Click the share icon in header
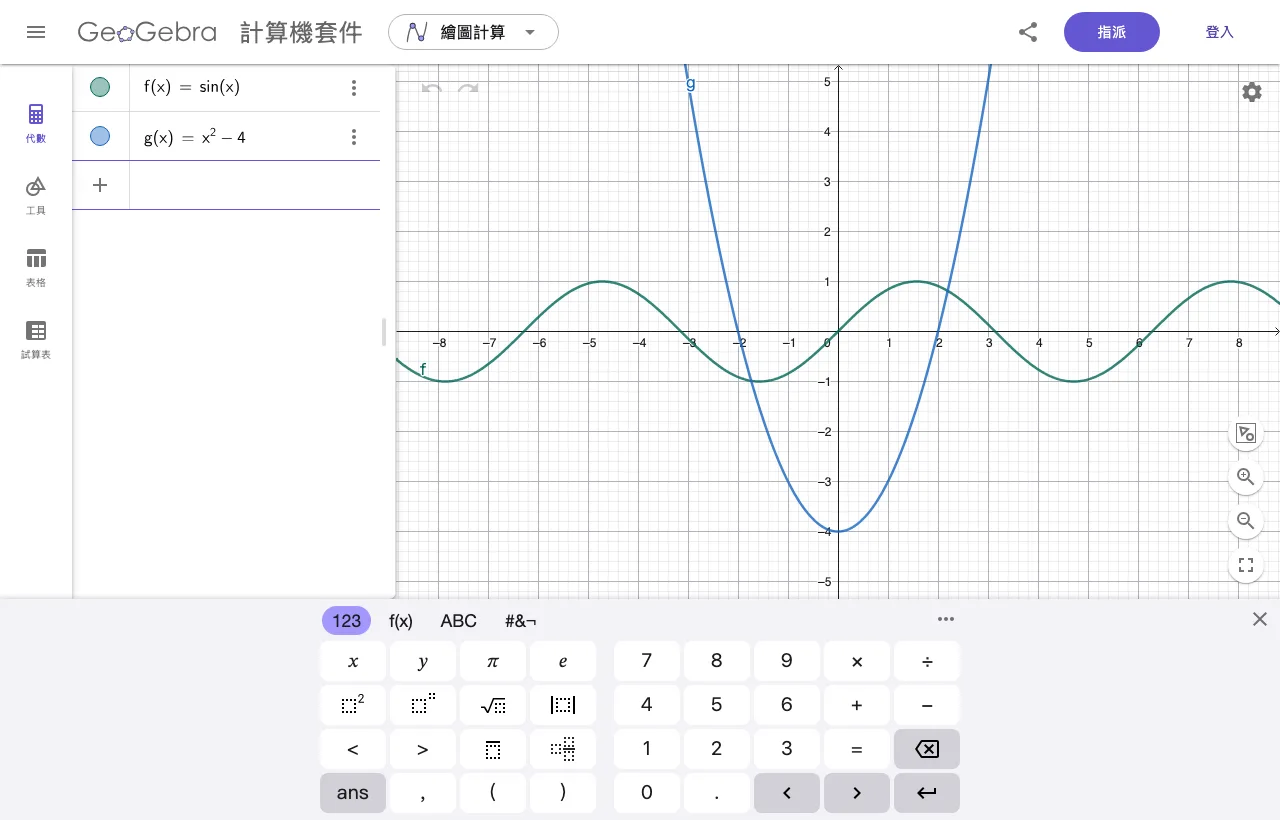 tap(1028, 32)
